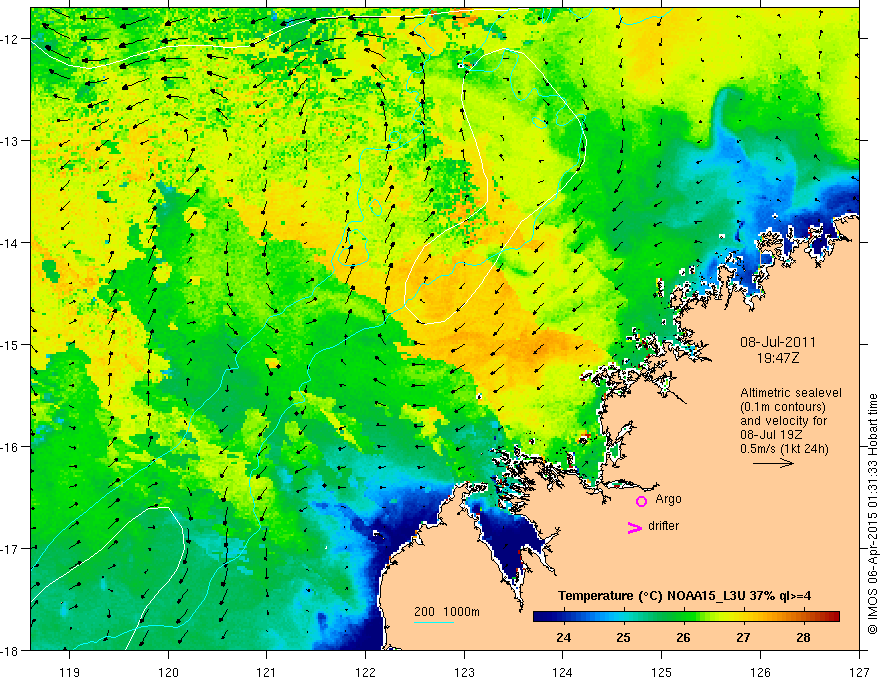This screenshot has height=680, width=880.
Task: Click the magenta drifter arrow symbol
Action: click(635, 527)
